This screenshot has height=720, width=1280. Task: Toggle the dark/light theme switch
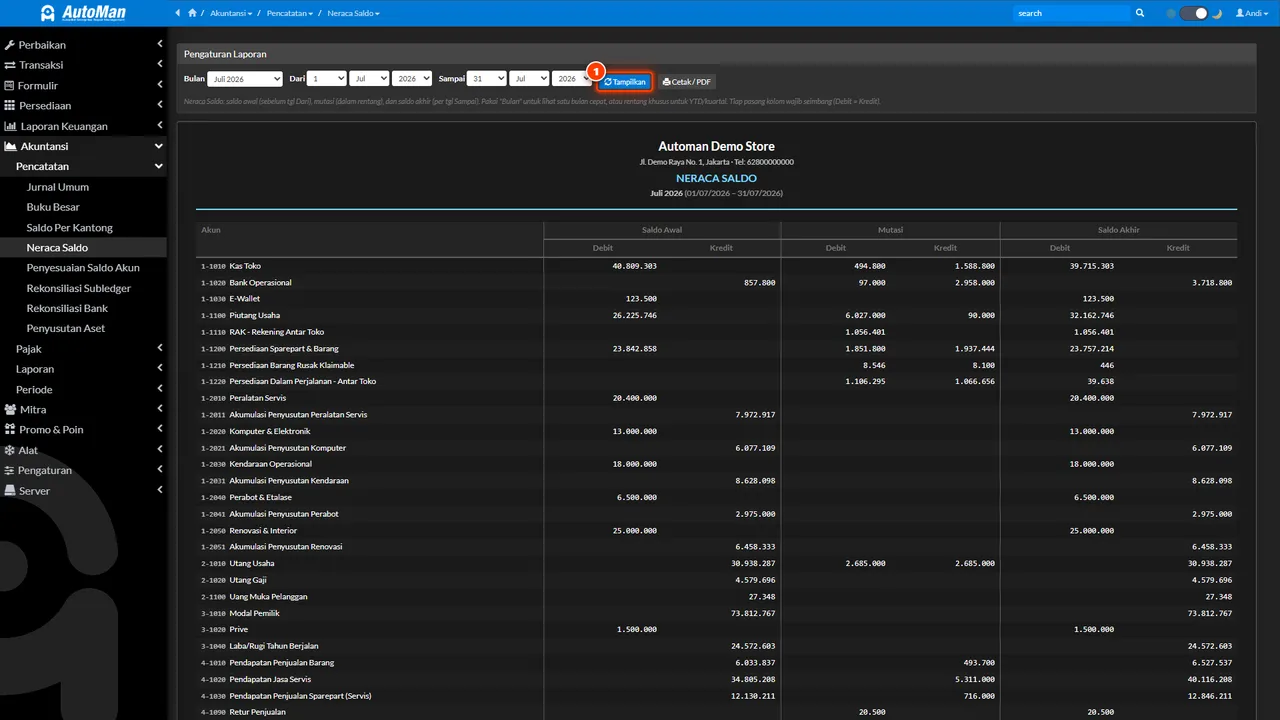pyautogui.click(x=1194, y=13)
